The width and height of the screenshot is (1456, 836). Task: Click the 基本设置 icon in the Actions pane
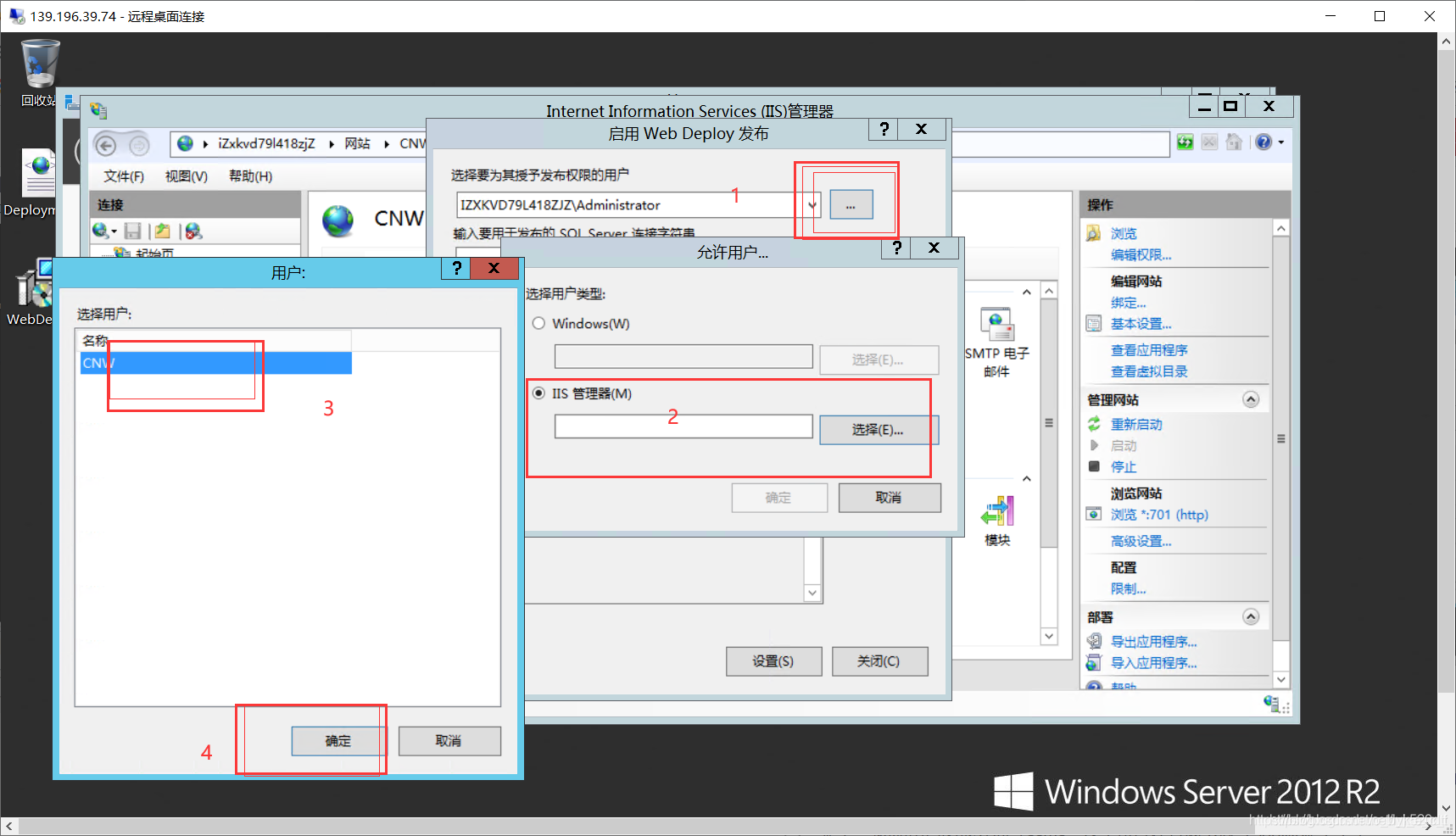[x=1094, y=324]
